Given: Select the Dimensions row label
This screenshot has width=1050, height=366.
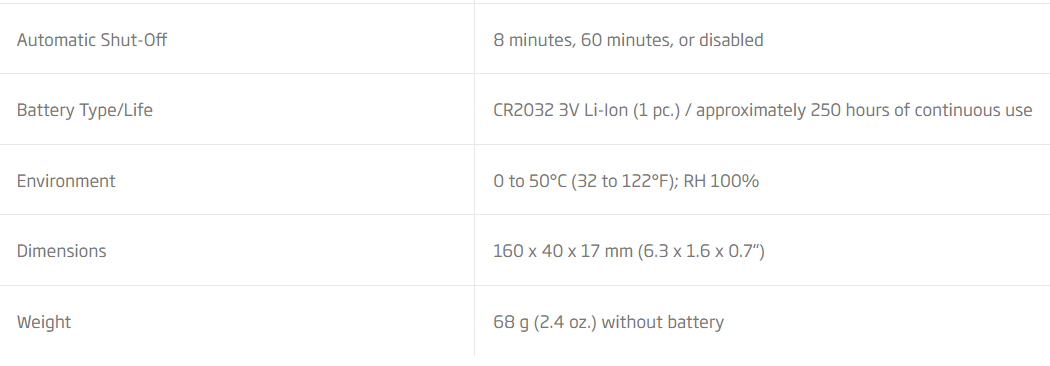Looking at the screenshot, I should click(x=62, y=252).
